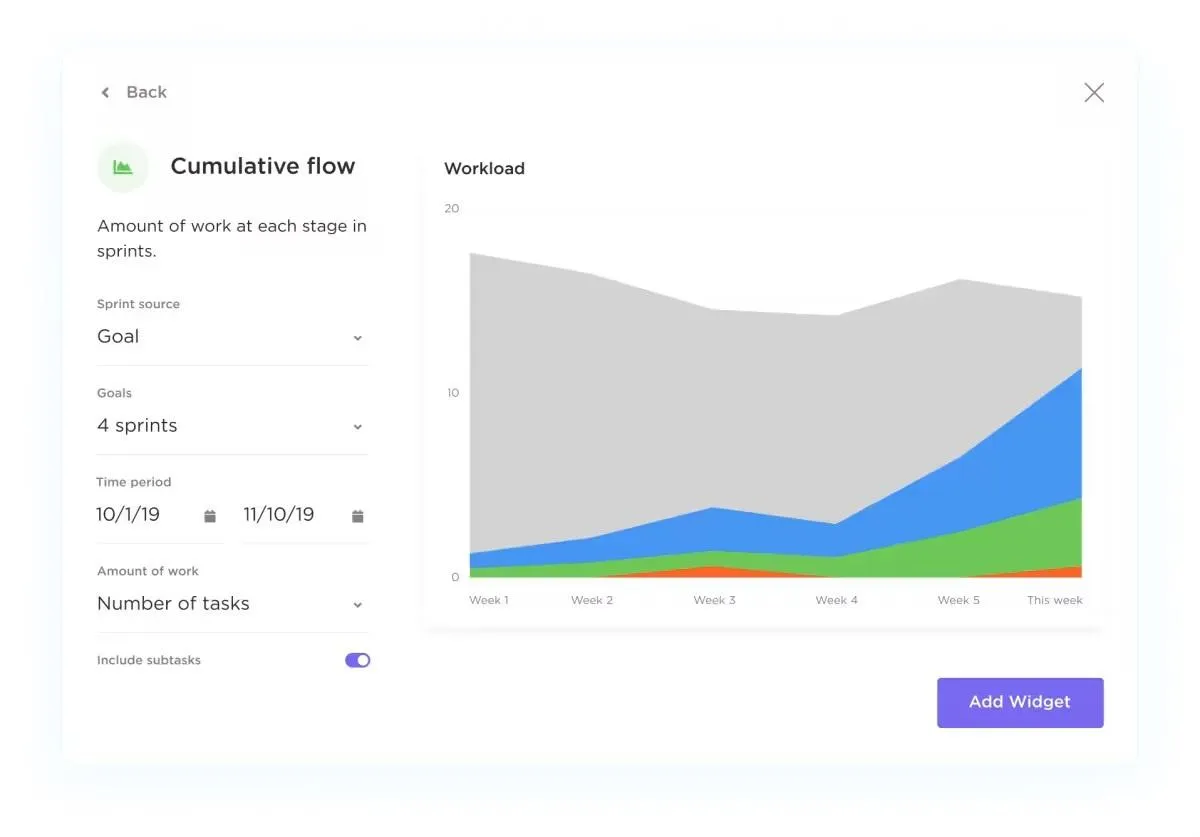Close the widget dialog with X

point(1094,92)
